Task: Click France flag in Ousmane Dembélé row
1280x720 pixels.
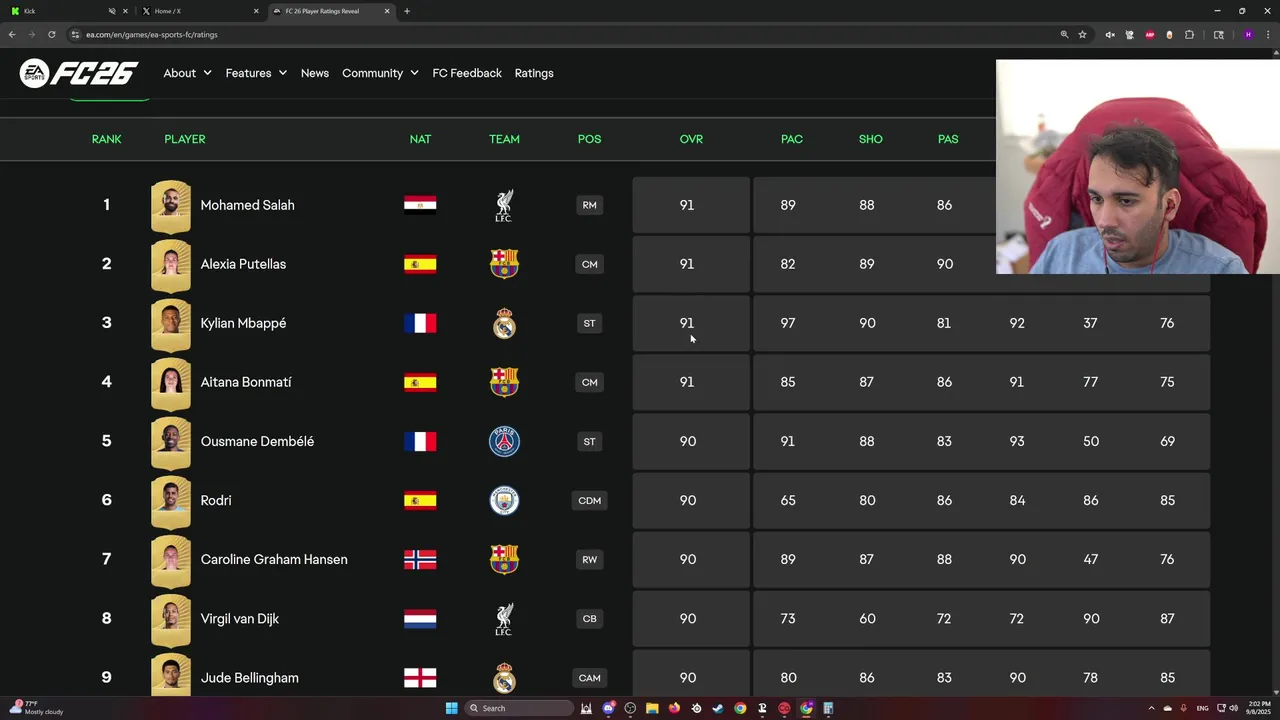Action: pos(420,441)
